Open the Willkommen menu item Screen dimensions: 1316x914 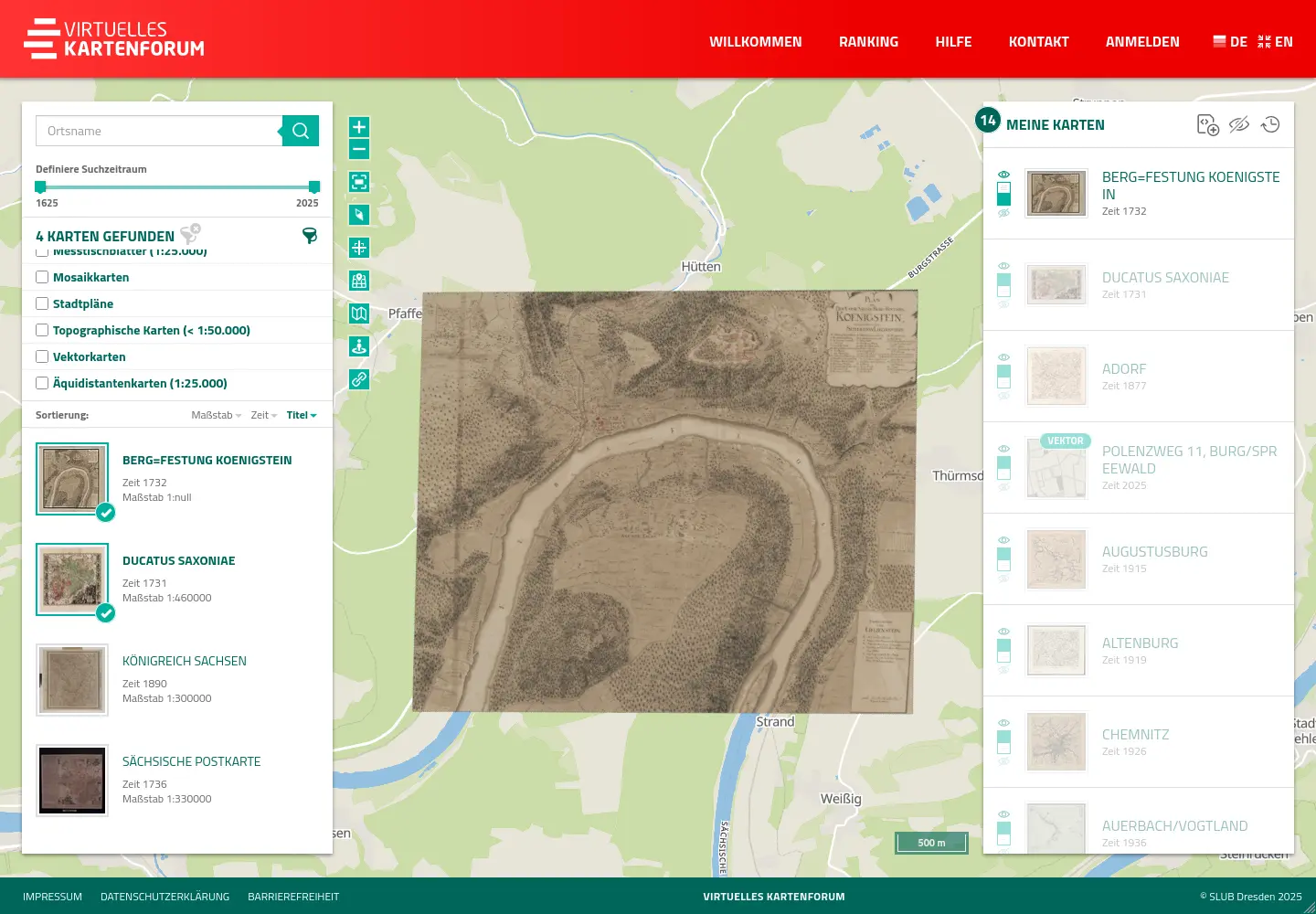(756, 42)
